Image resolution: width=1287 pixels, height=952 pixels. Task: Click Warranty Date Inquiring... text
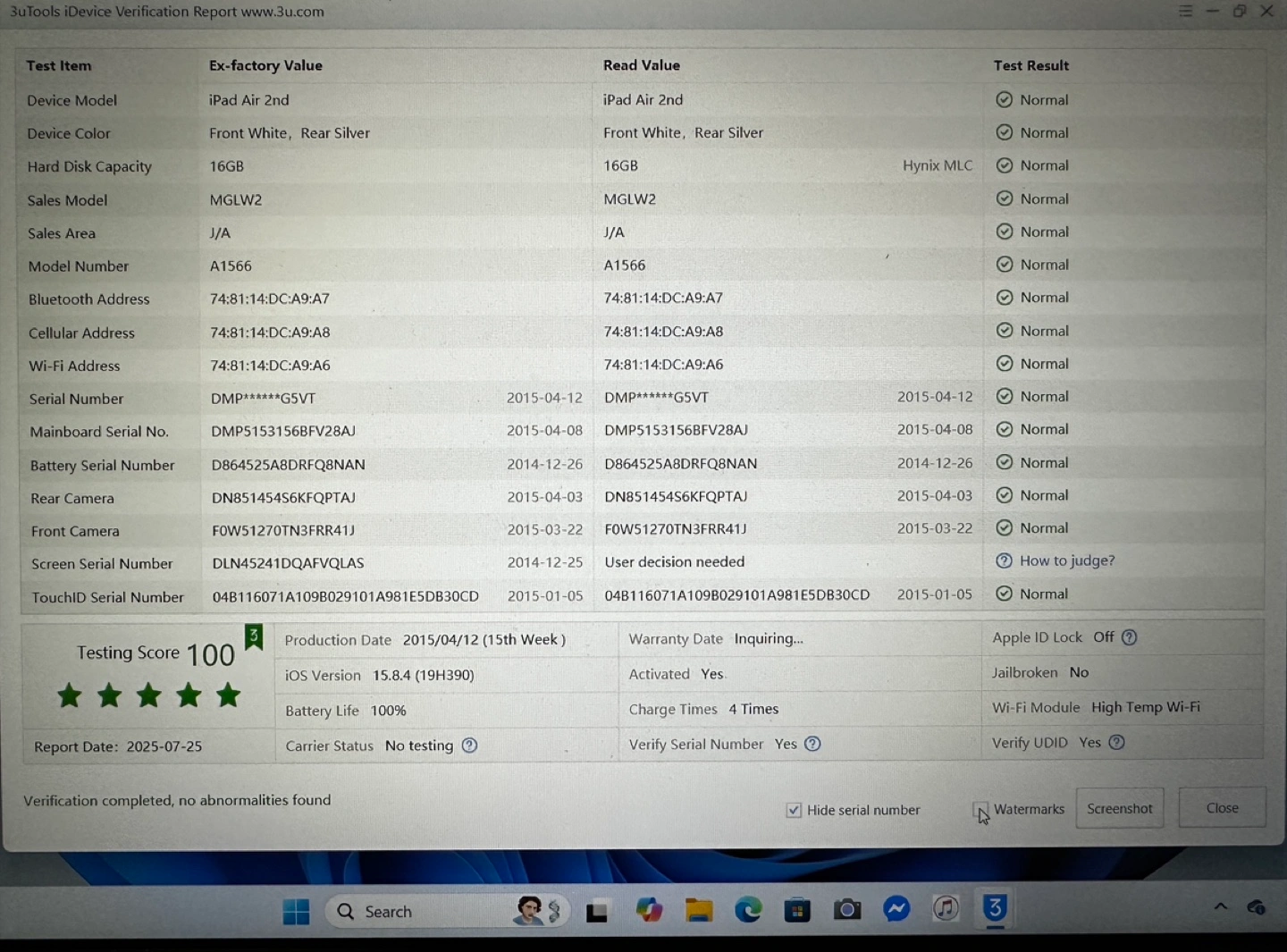tap(769, 638)
